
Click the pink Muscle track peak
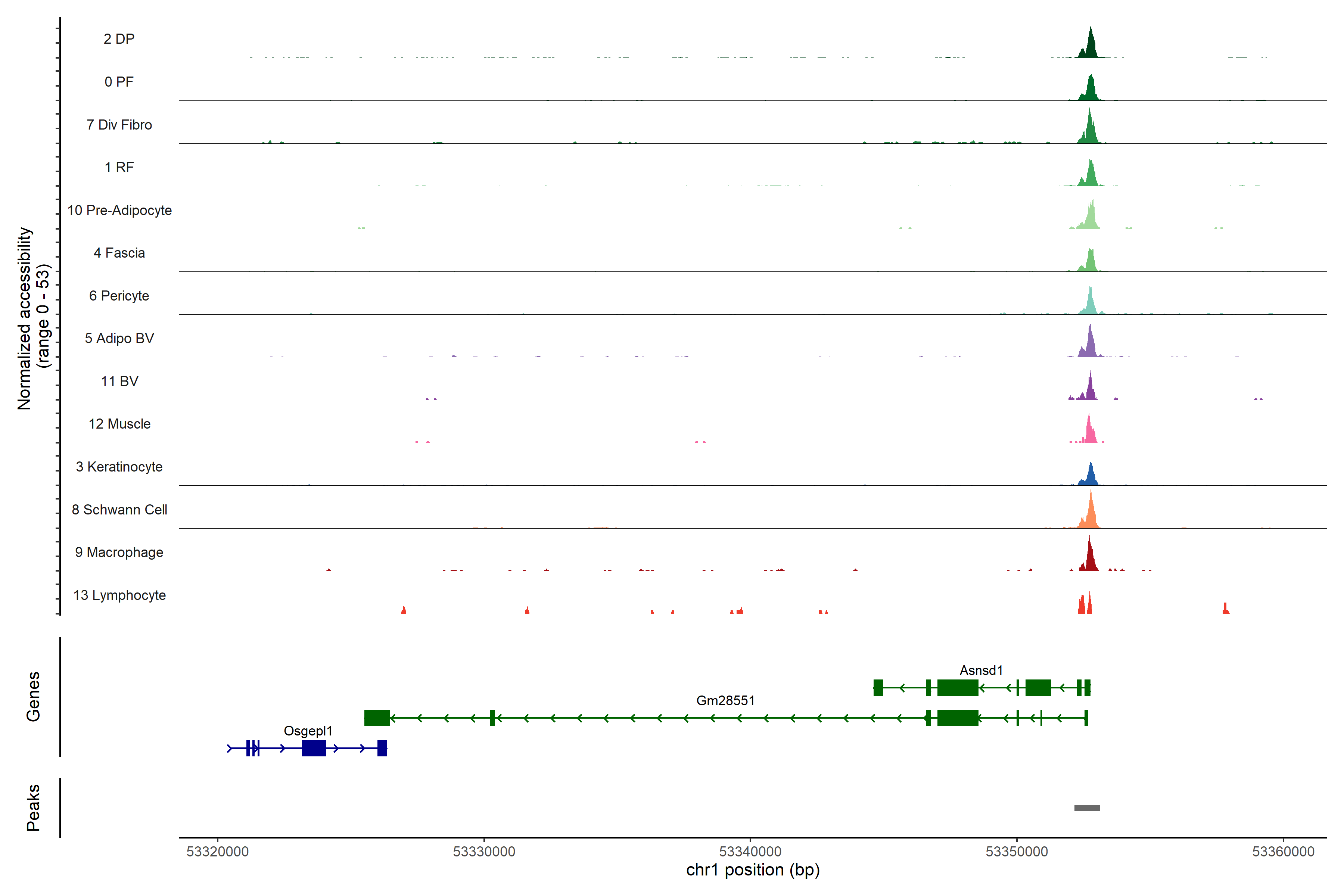pos(1090,433)
